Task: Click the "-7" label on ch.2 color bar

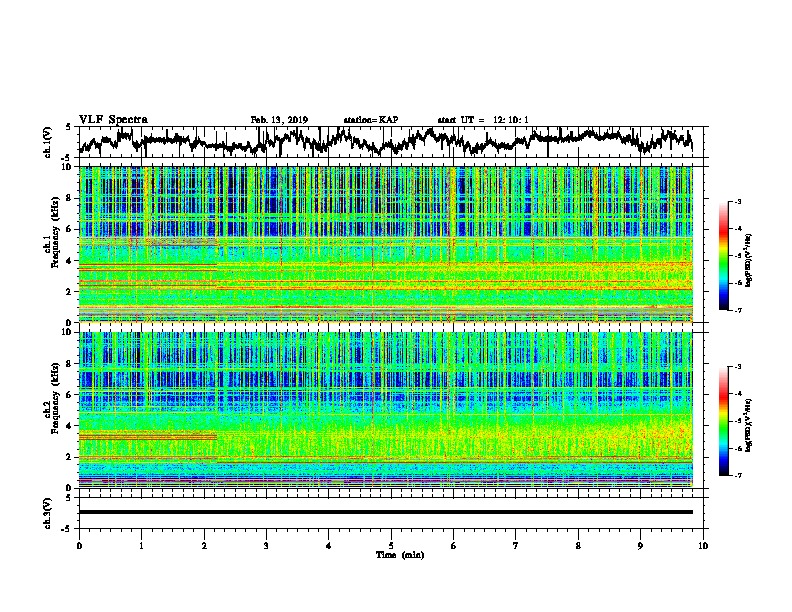Action: [x=737, y=476]
